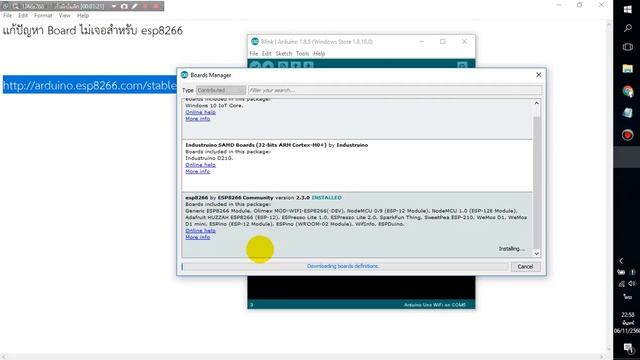Open Notepad Help menu
The height and width of the screenshot is (360, 640).
[83, 16]
